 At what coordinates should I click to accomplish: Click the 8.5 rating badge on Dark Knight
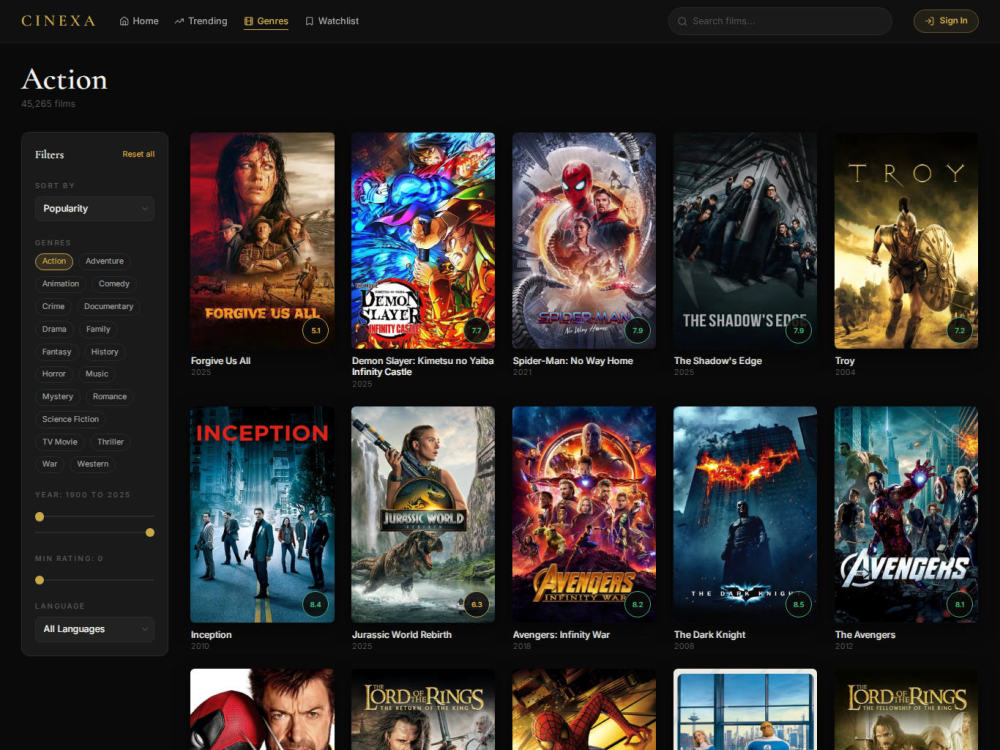[x=798, y=605]
